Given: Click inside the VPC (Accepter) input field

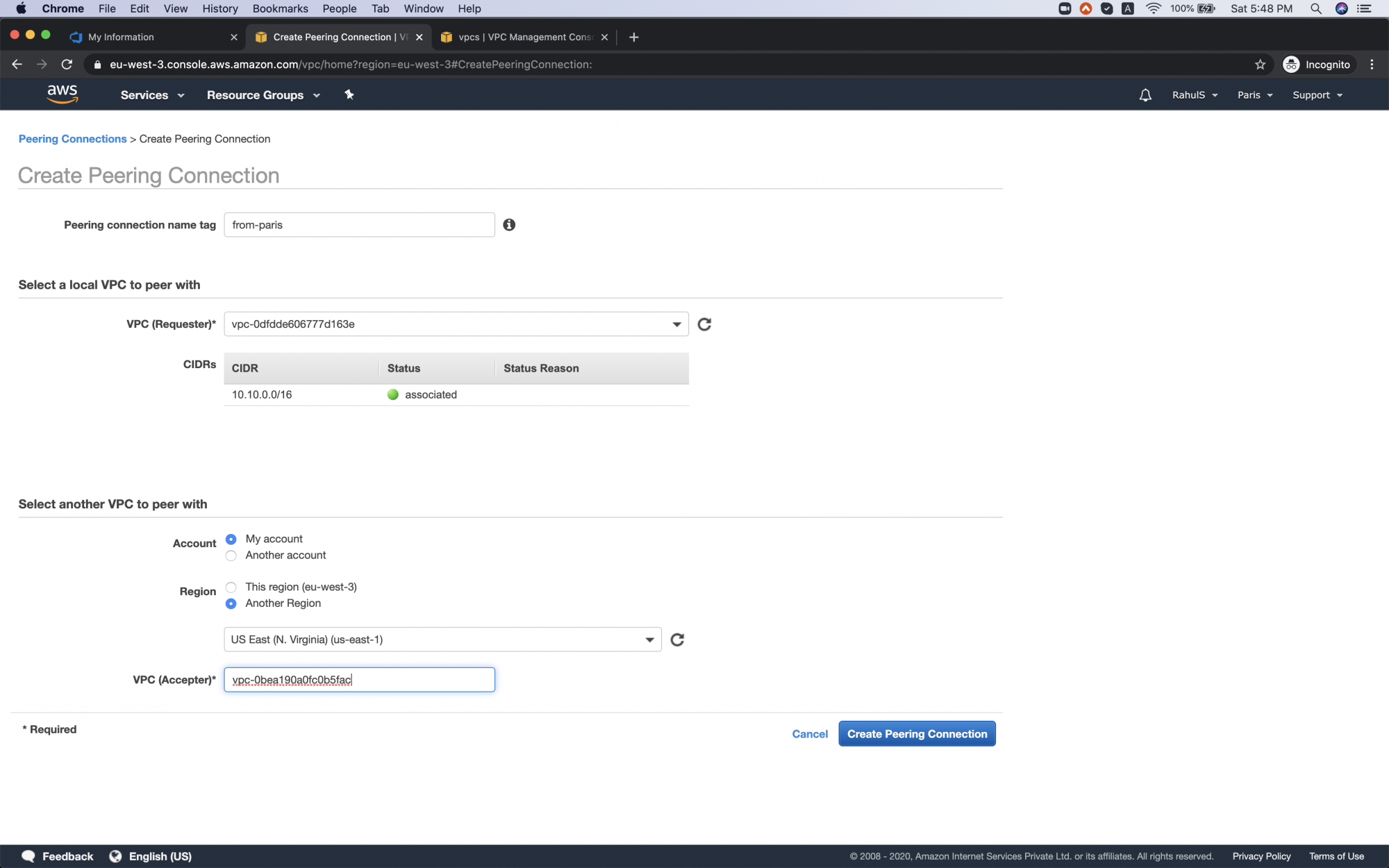Looking at the screenshot, I should coord(359,679).
